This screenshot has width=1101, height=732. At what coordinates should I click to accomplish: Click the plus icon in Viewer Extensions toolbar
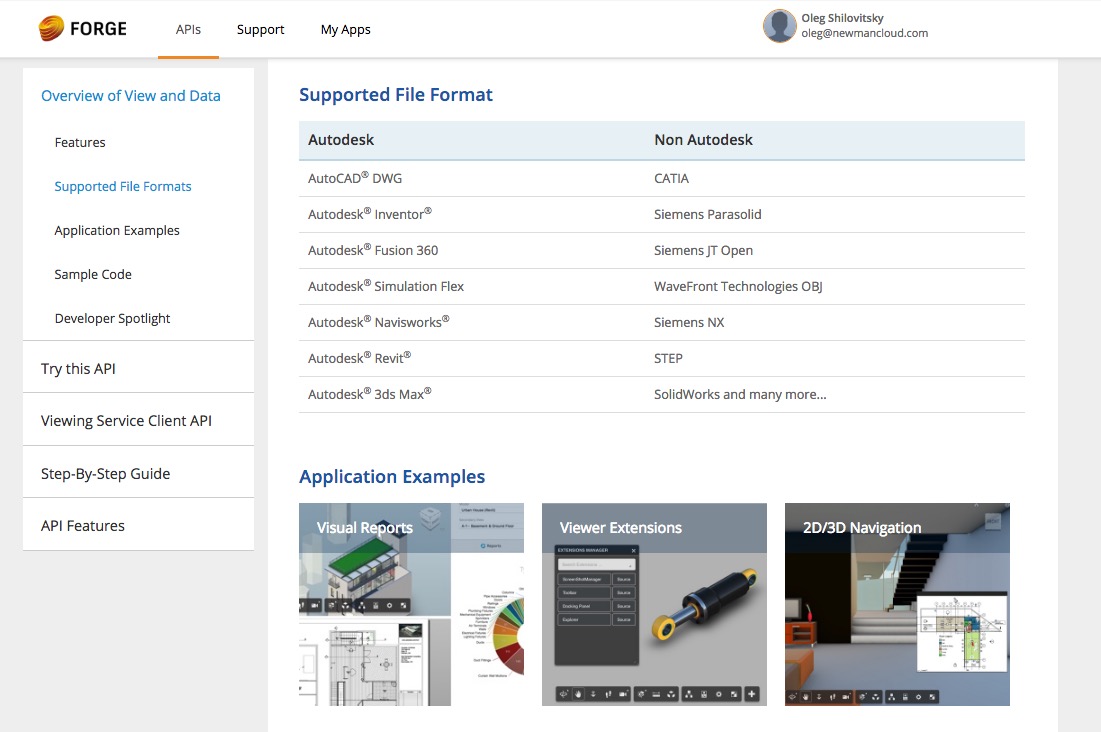(x=751, y=694)
